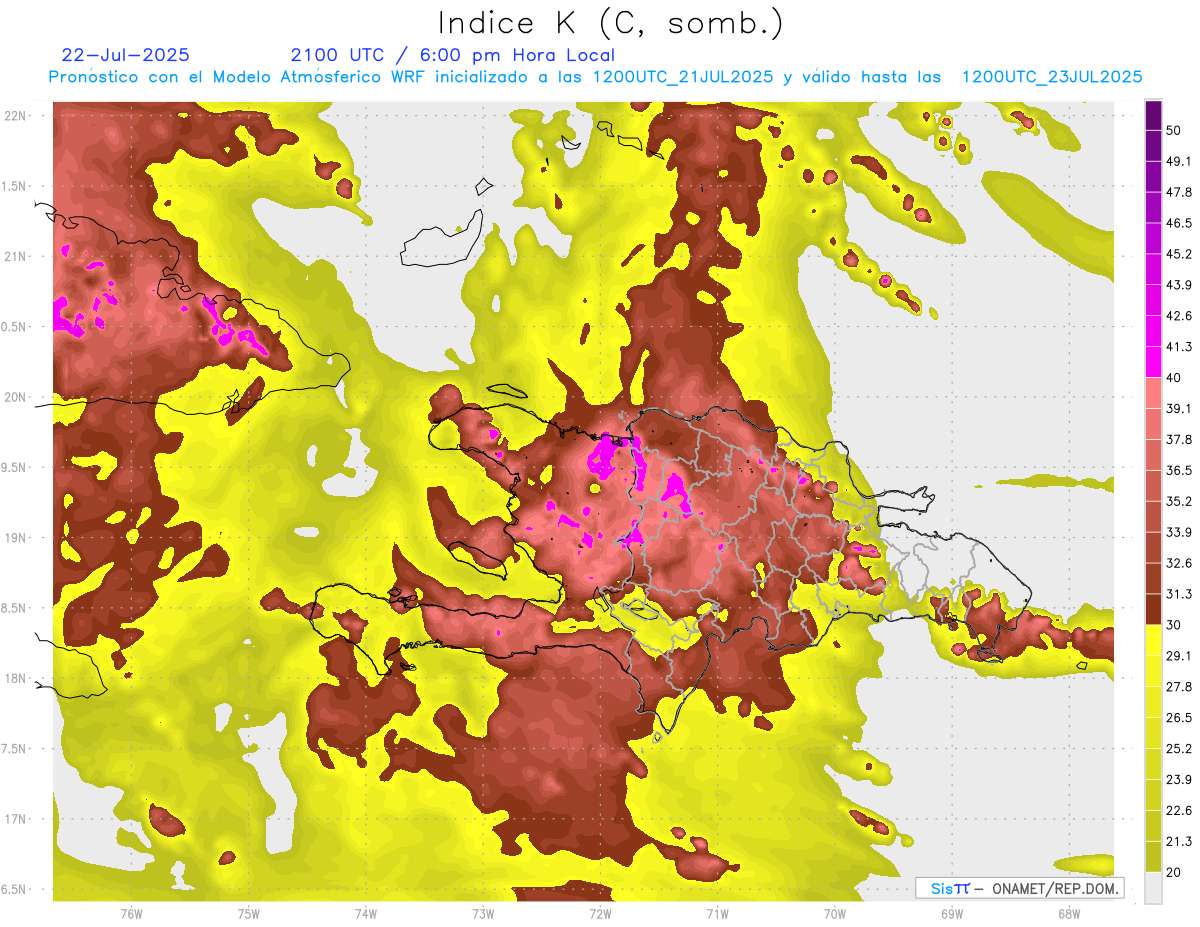Viewport: 1200px width, 927px height.
Task: Click the legend value "35.2"
Action: [x=1179, y=501]
